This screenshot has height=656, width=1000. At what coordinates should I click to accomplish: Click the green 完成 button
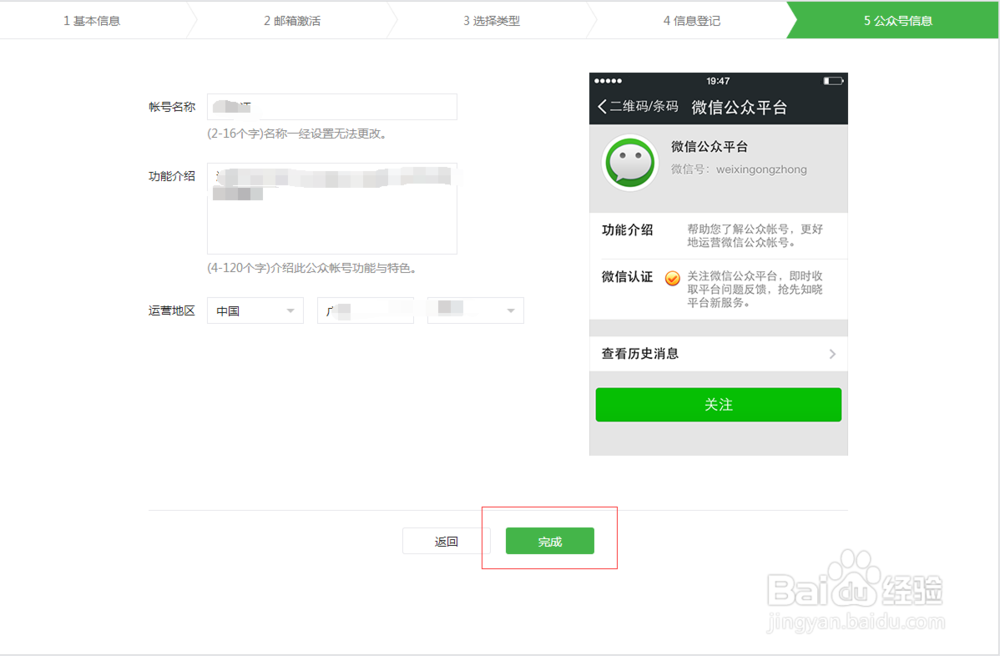pyautogui.click(x=550, y=541)
